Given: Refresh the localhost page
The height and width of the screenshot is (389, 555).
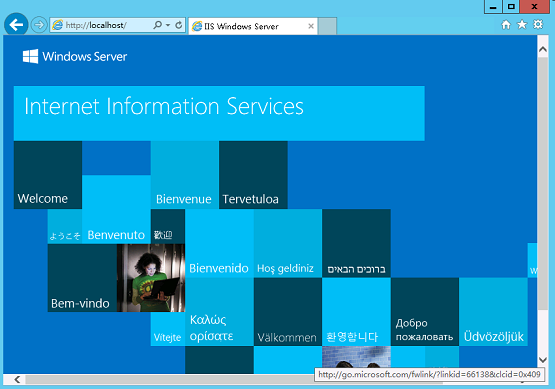Looking at the screenshot, I should [x=179, y=25].
